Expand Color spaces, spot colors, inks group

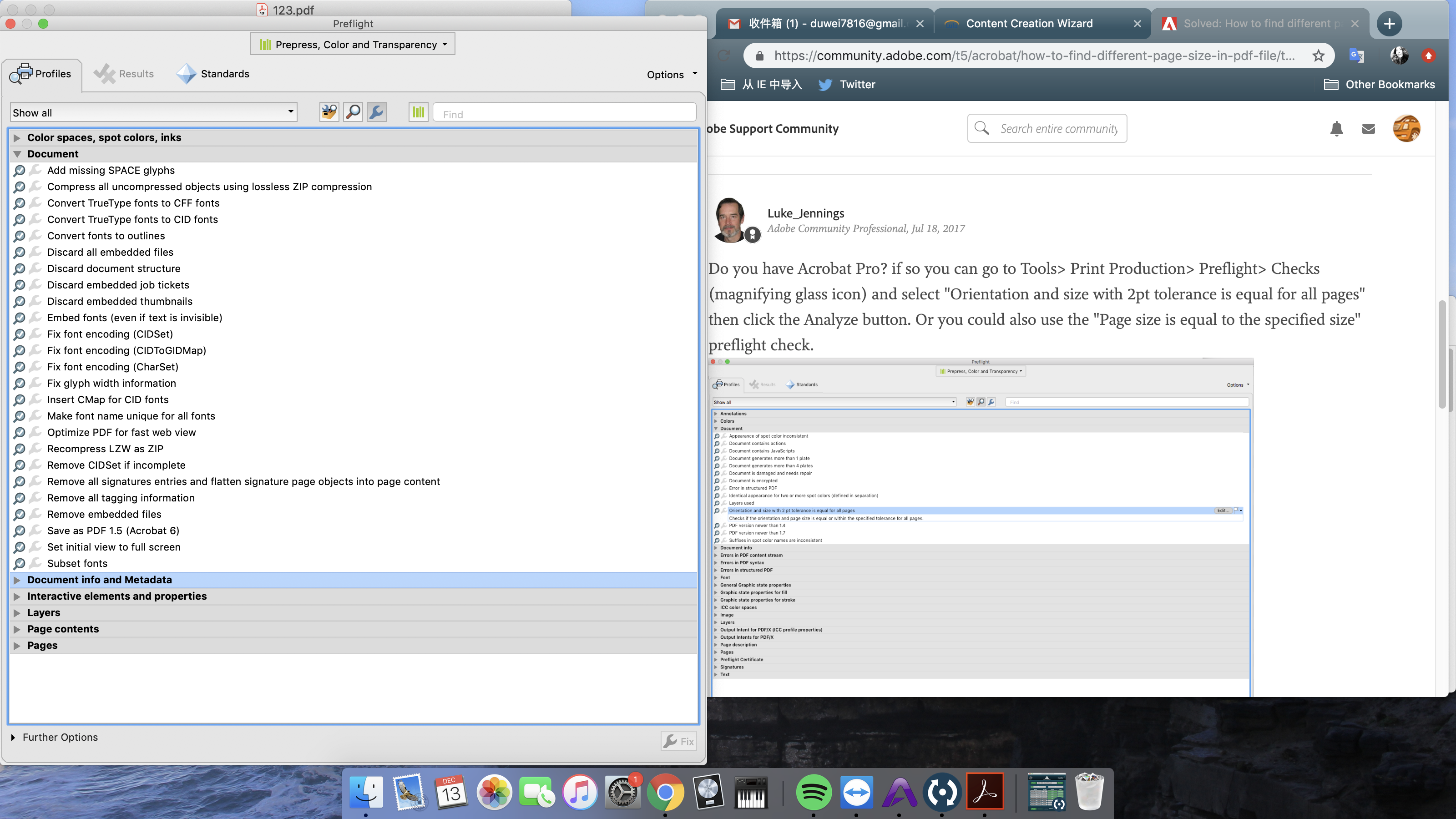17,138
